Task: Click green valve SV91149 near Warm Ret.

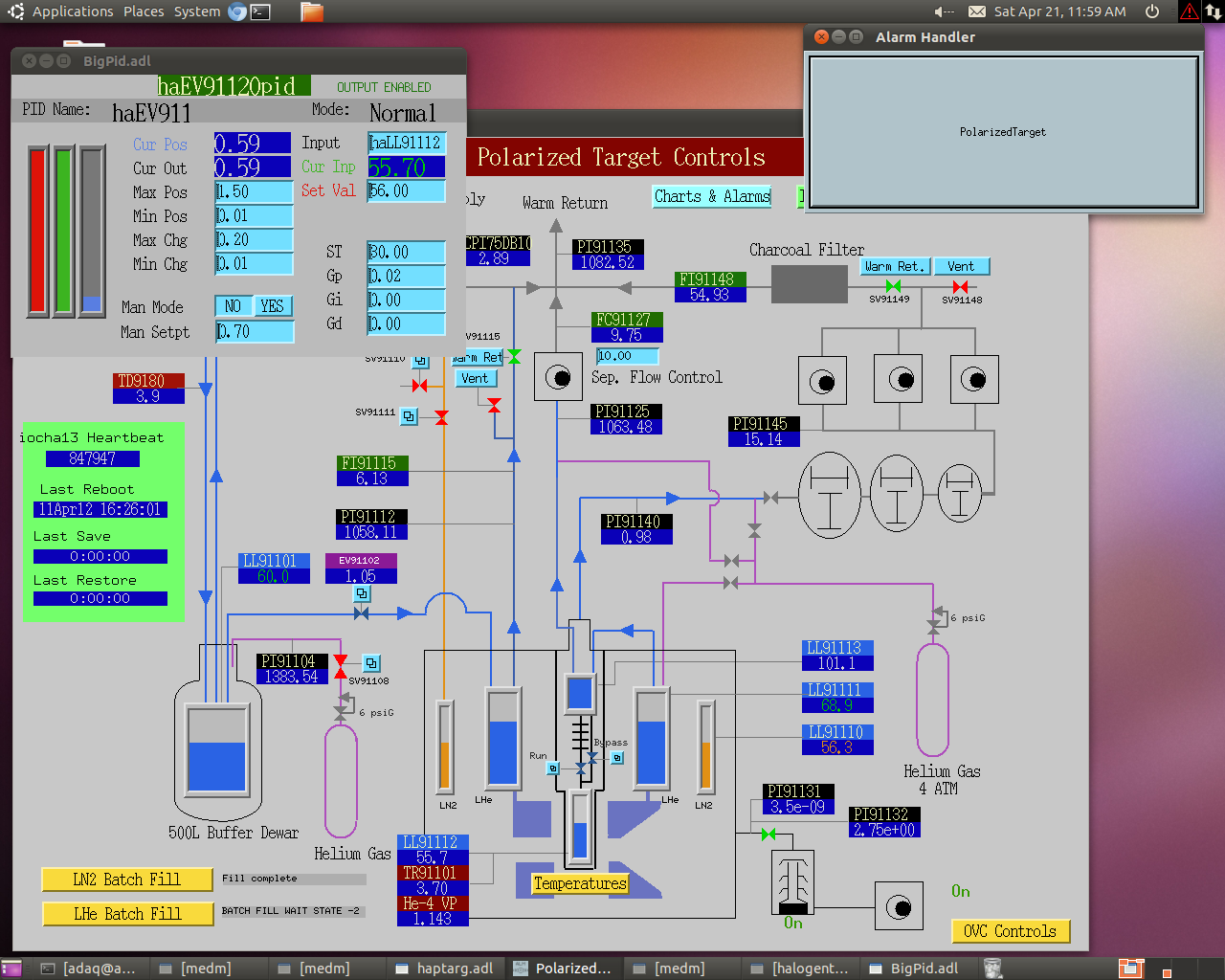Action: [893, 286]
